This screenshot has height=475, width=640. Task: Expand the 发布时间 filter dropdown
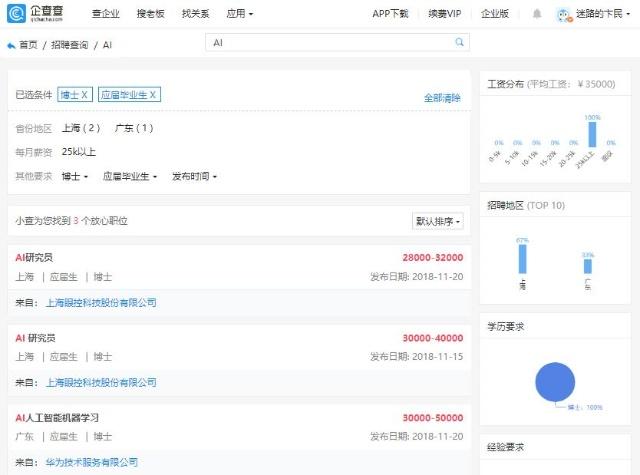(x=194, y=176)
